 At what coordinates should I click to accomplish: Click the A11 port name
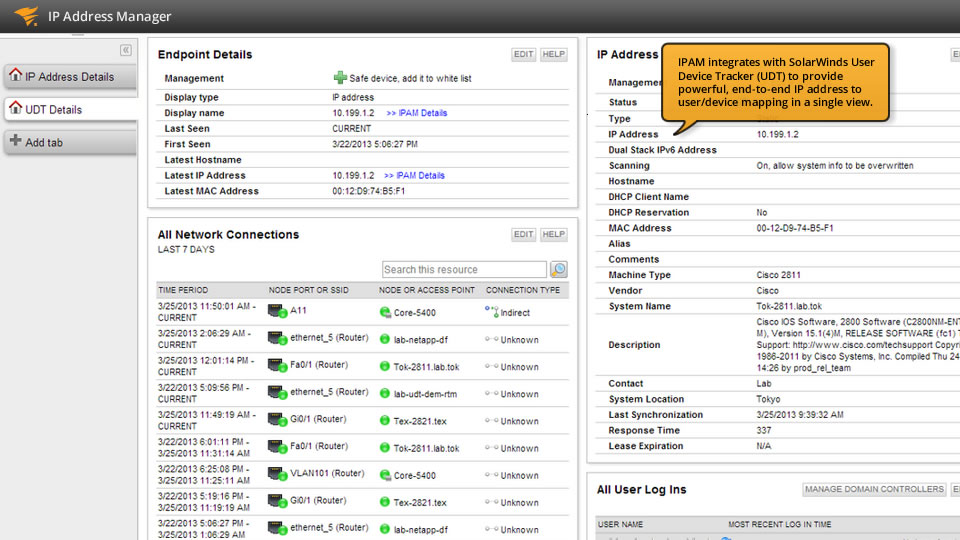coord(298,310)
